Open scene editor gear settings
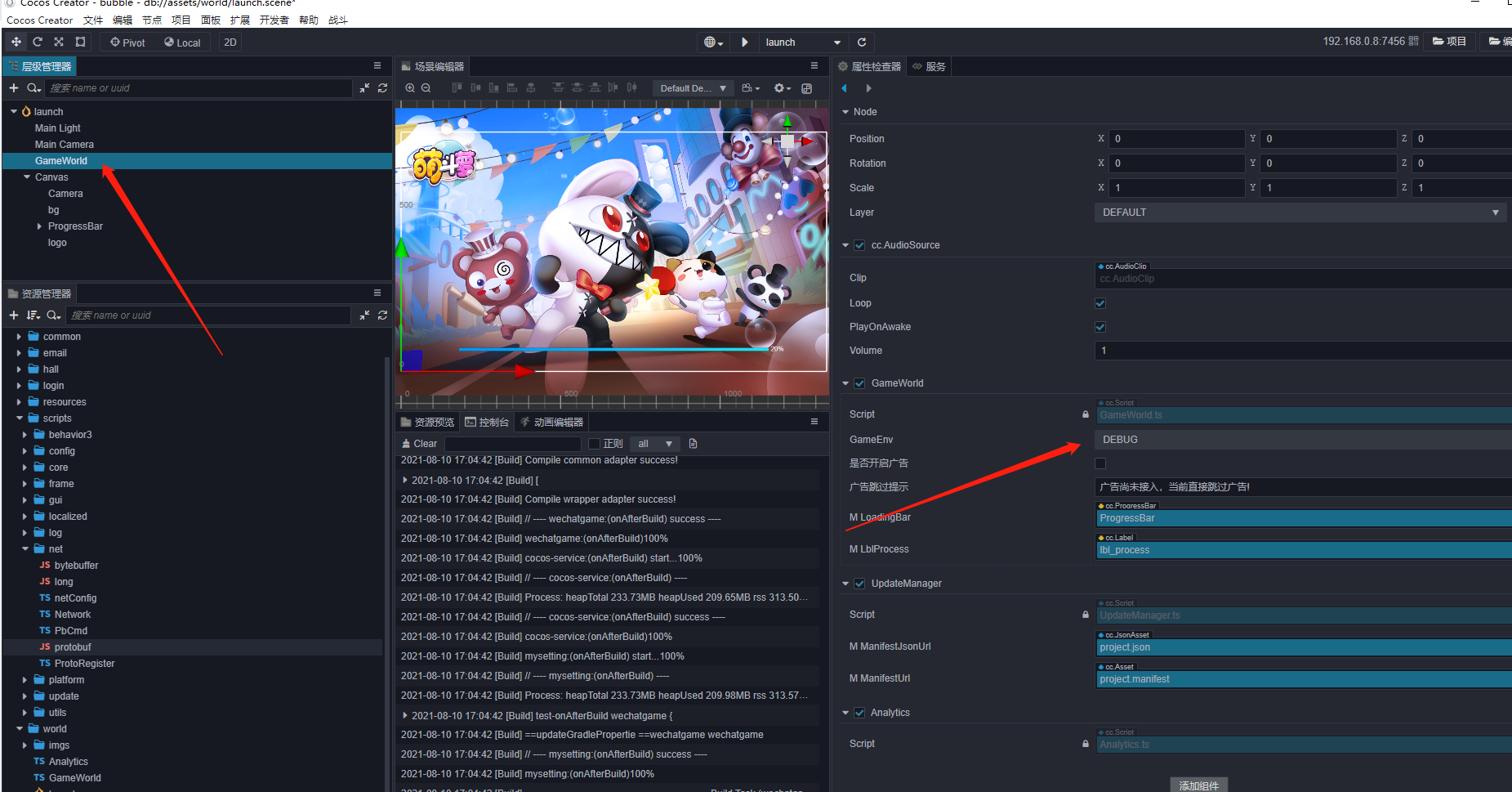This screenshot has height=792, width=1512. (782, 87)
